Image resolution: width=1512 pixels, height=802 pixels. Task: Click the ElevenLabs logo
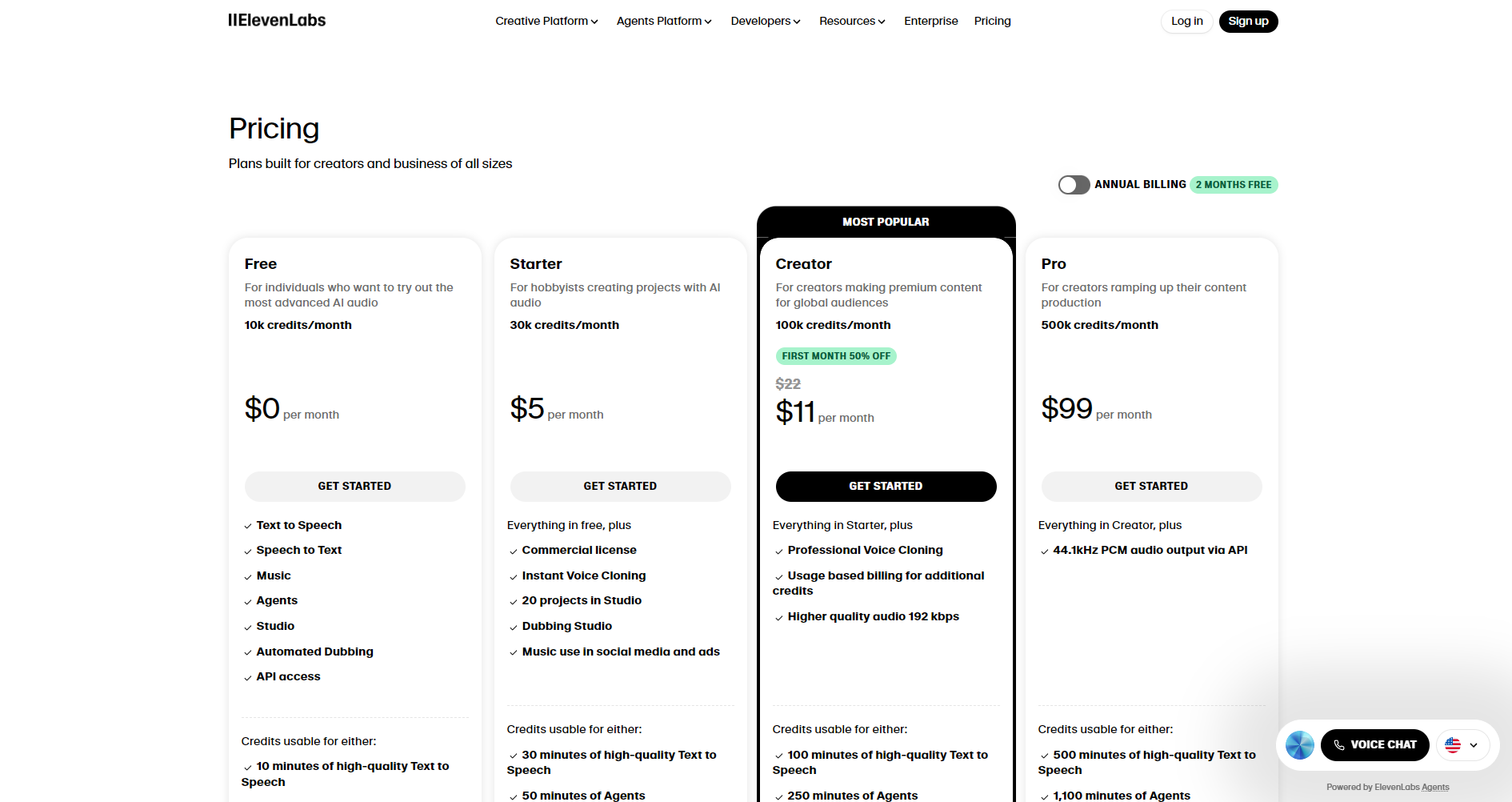pyautogui.click(x=277, y=21)
